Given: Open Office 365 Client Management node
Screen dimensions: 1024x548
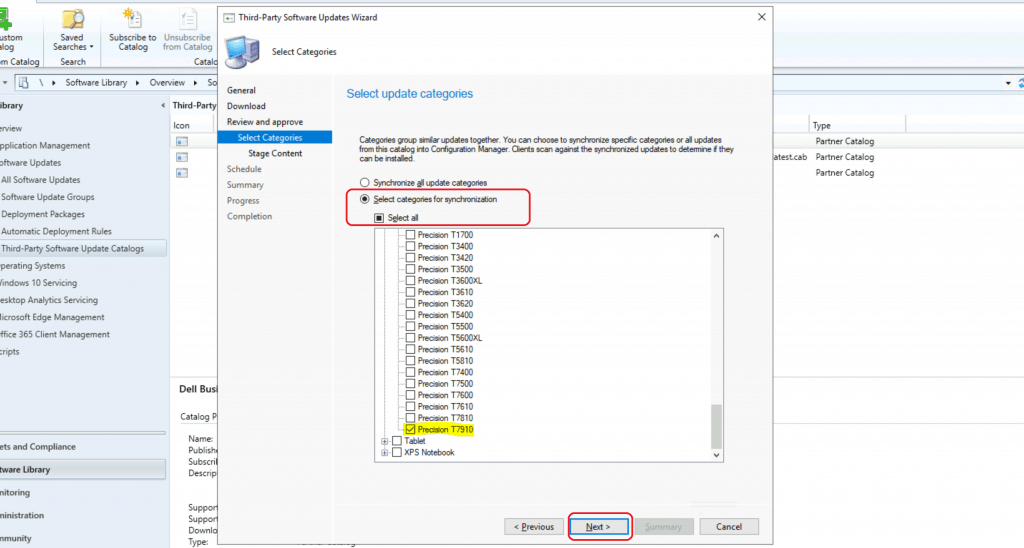Looking at the screenshot, I should click(x=55, y=334).
